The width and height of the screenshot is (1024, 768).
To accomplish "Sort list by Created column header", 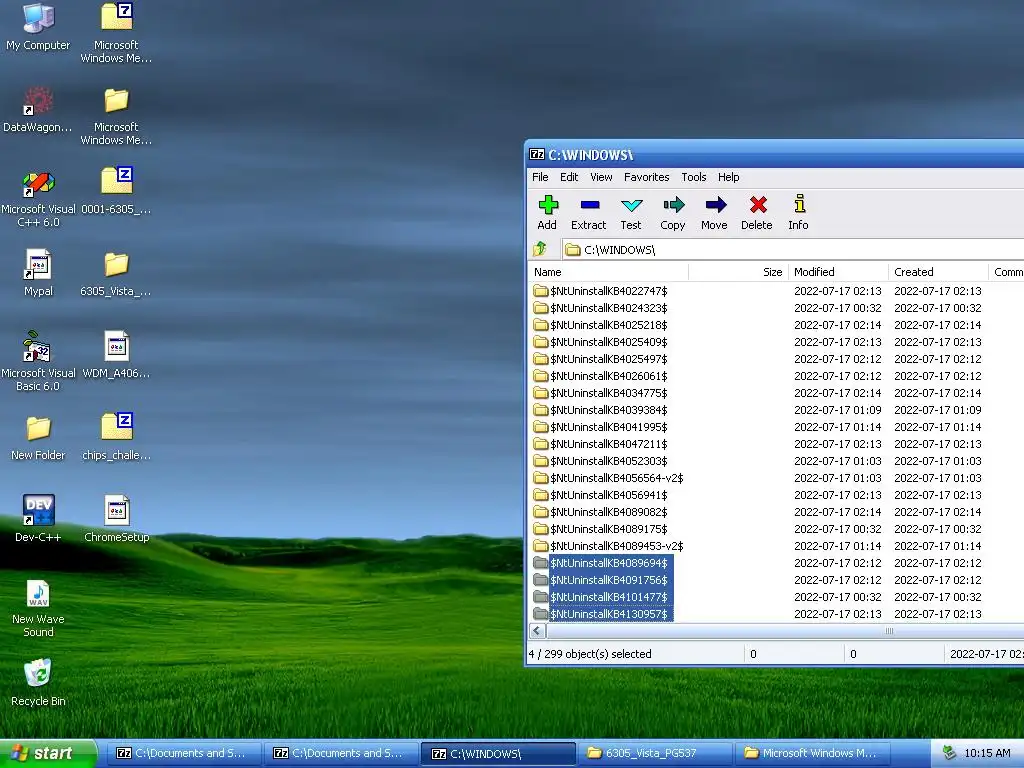I will 938,272.
